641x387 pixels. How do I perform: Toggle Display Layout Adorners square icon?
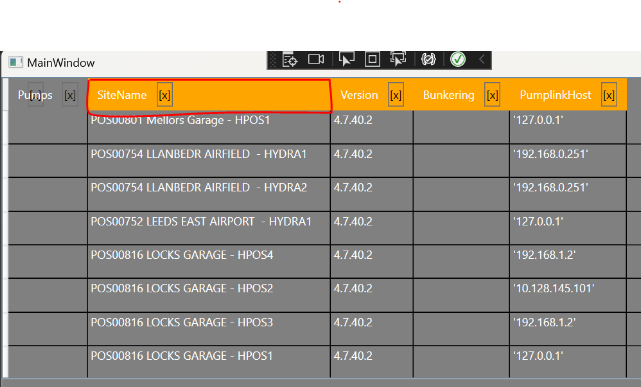(372, 60)
